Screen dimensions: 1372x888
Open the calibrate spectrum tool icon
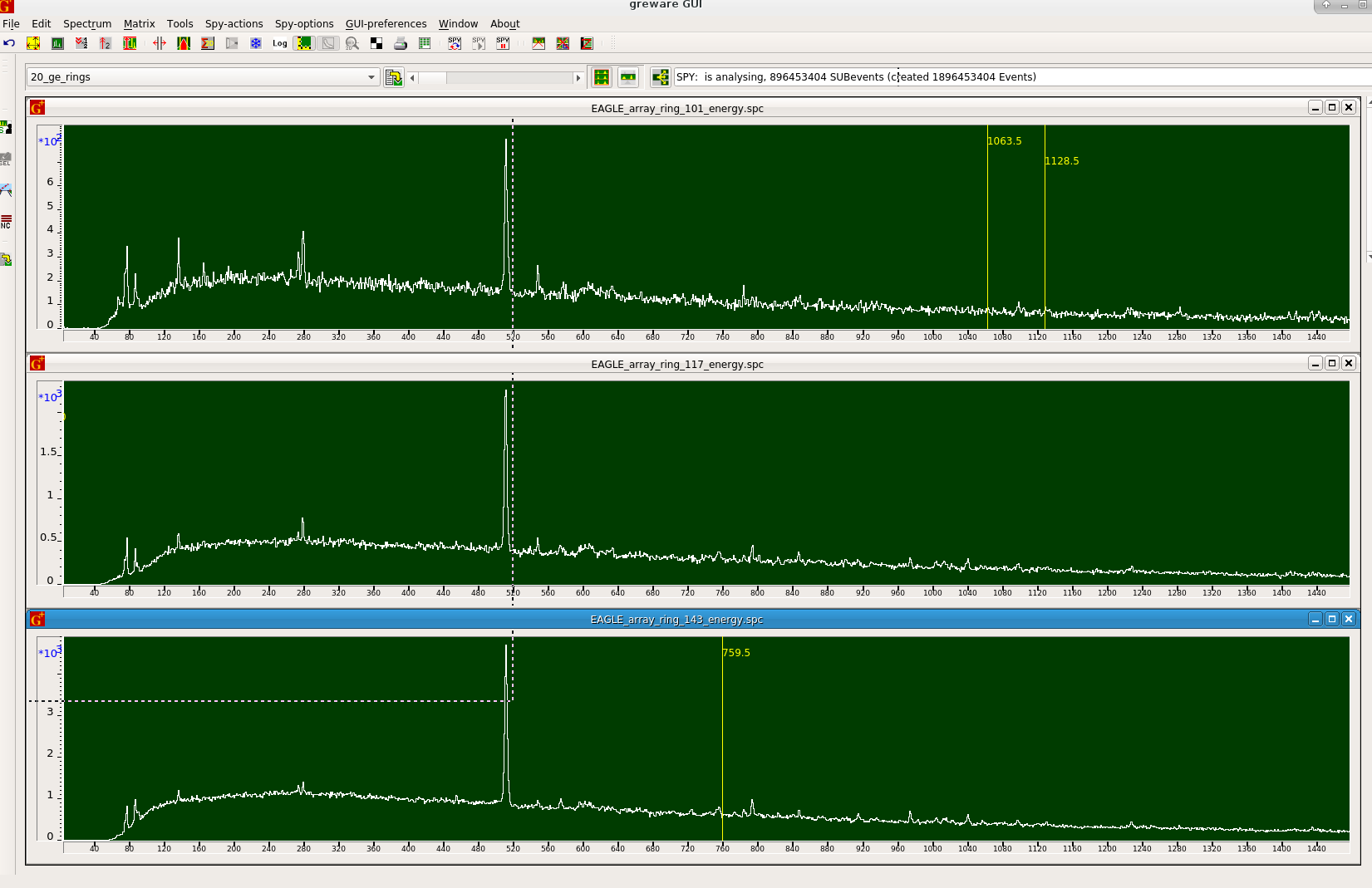[x=130, y=43]
